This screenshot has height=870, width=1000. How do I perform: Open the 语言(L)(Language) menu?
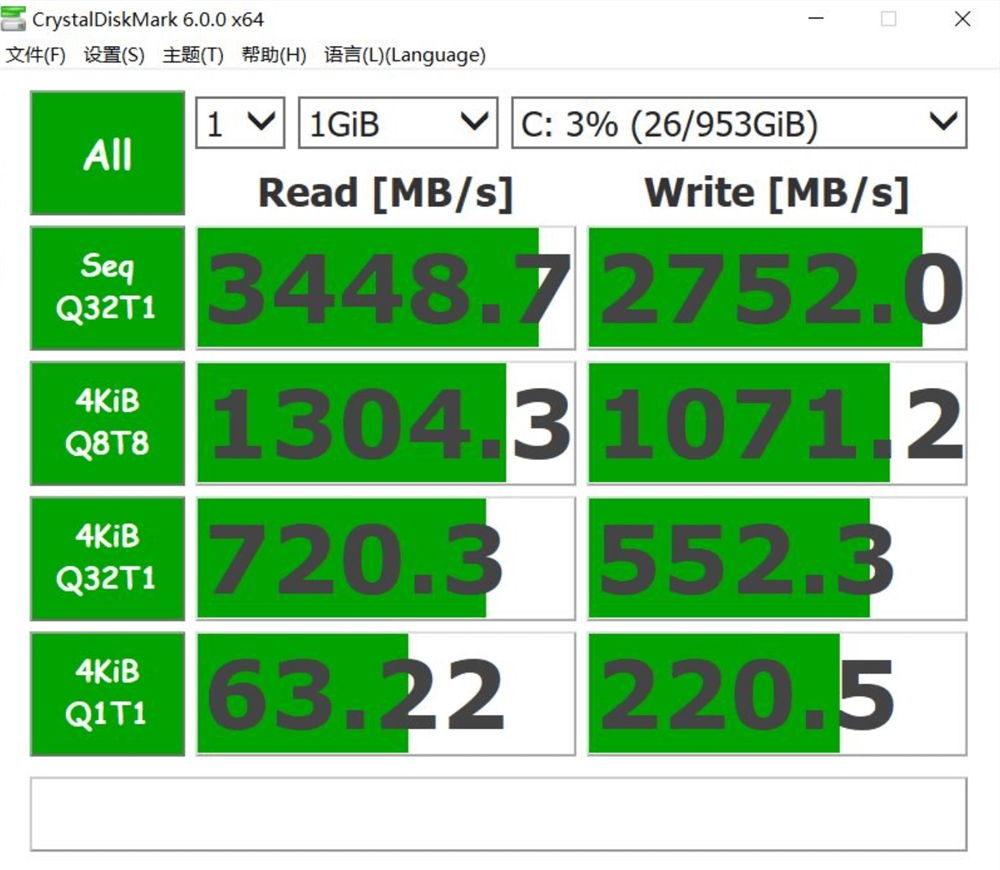405,55
